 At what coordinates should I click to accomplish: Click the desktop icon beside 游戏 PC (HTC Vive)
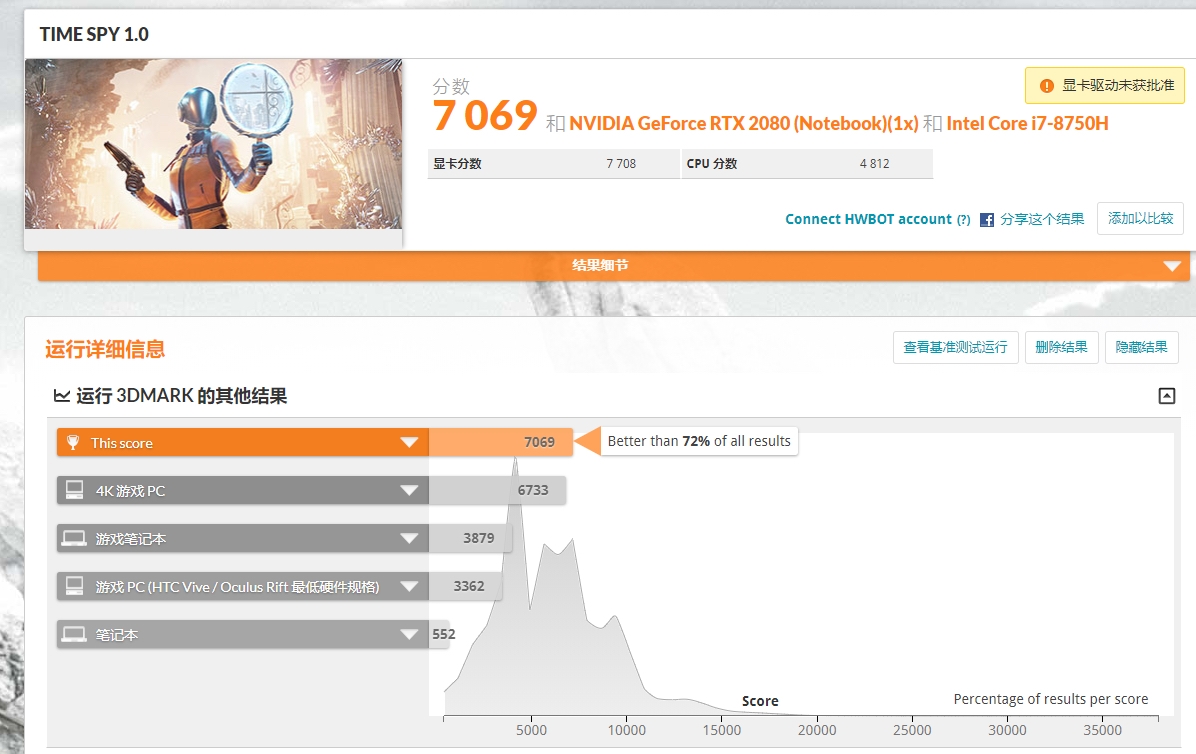coord(75,586)
